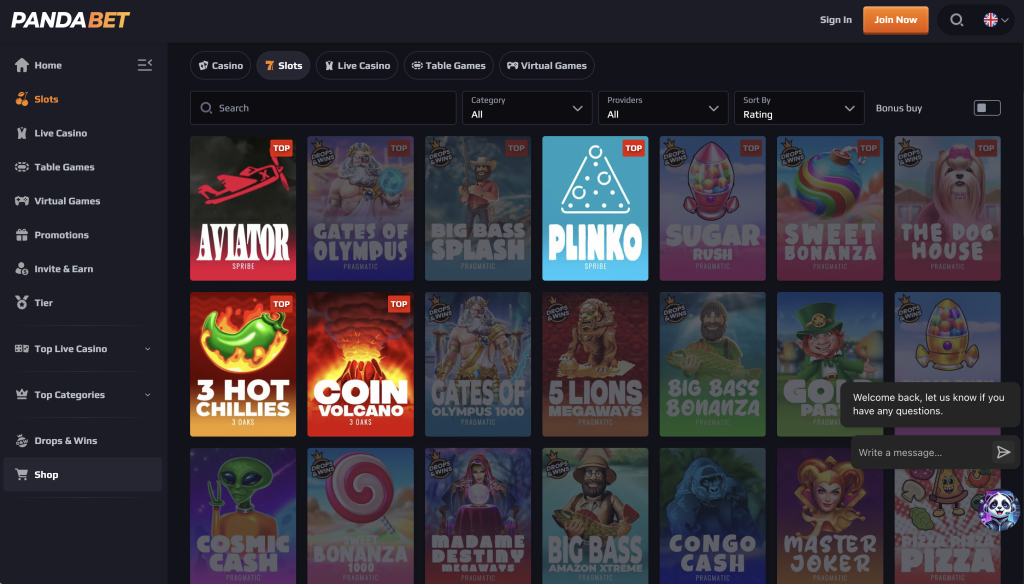The height and width of the screenshot is (584, 1024).
Task: Select Drops & Wins in the sidebar
Action: point(22,440)
